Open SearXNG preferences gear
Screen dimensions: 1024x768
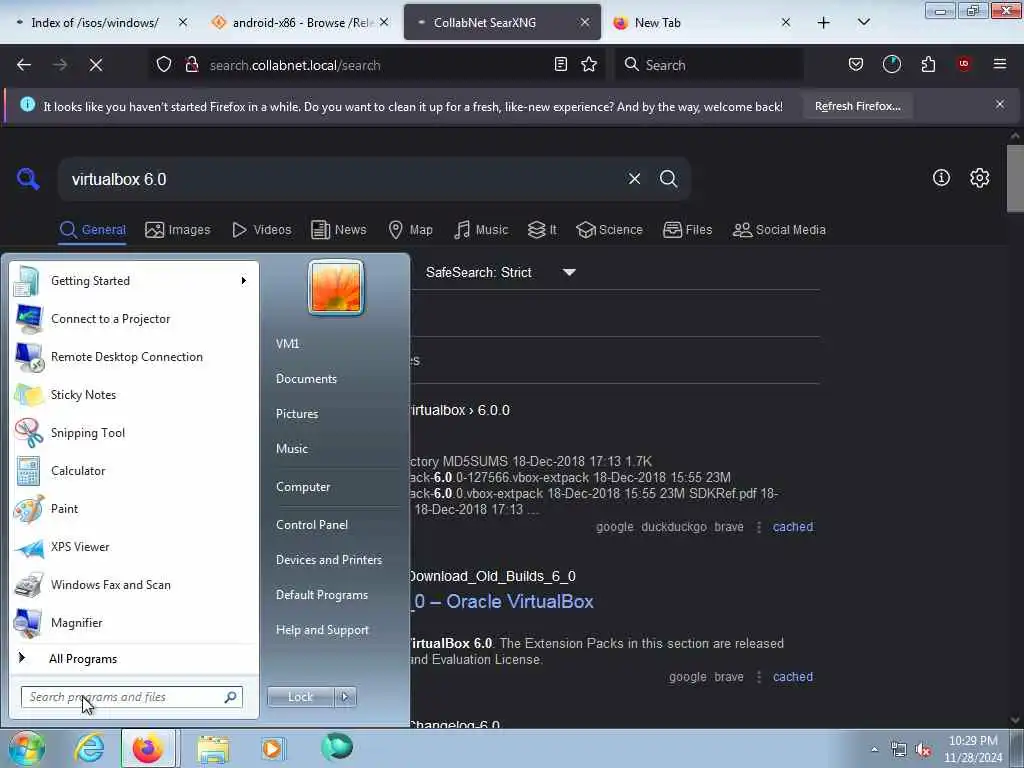(979, 178)
